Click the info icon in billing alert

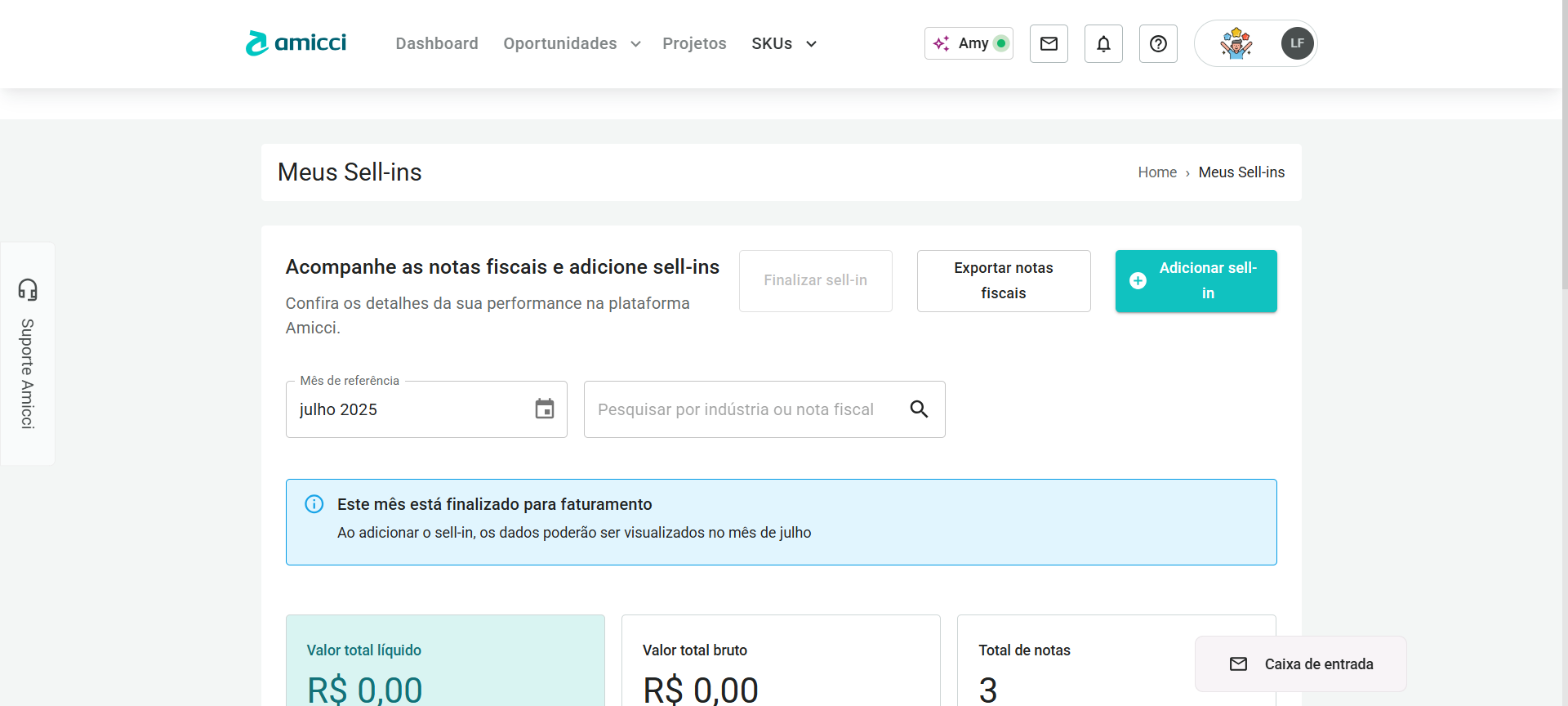click(x=314, y=504)
